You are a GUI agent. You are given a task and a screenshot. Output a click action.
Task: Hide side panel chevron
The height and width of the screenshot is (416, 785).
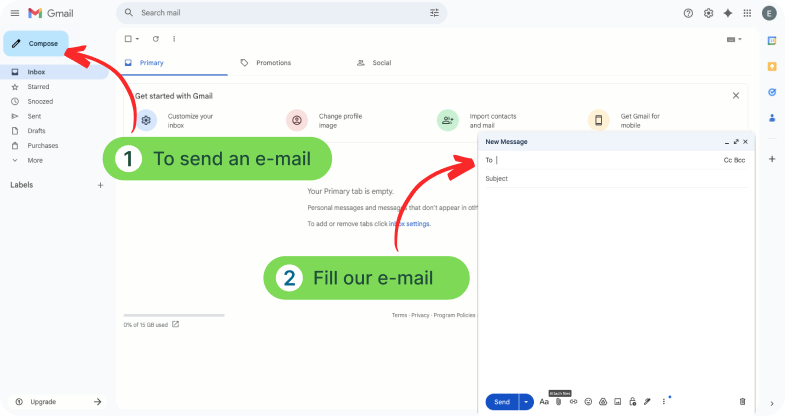(771, 403)
